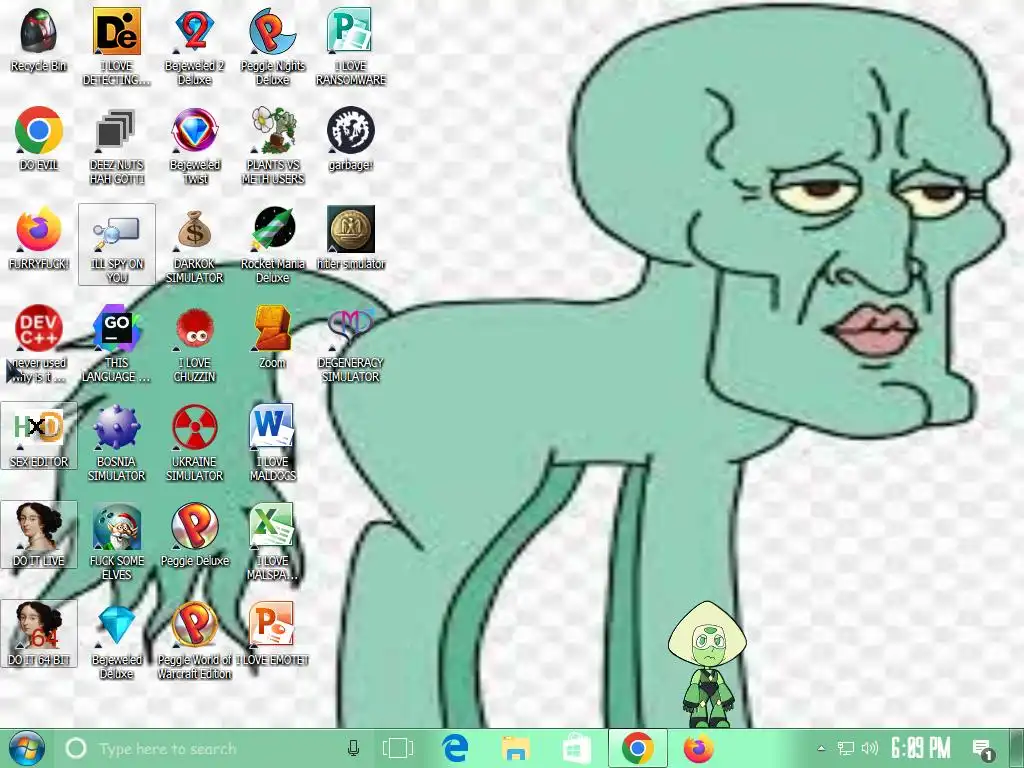Click the Type here to search box
This screenshot has width=1024, height=768.
[216, 748]
